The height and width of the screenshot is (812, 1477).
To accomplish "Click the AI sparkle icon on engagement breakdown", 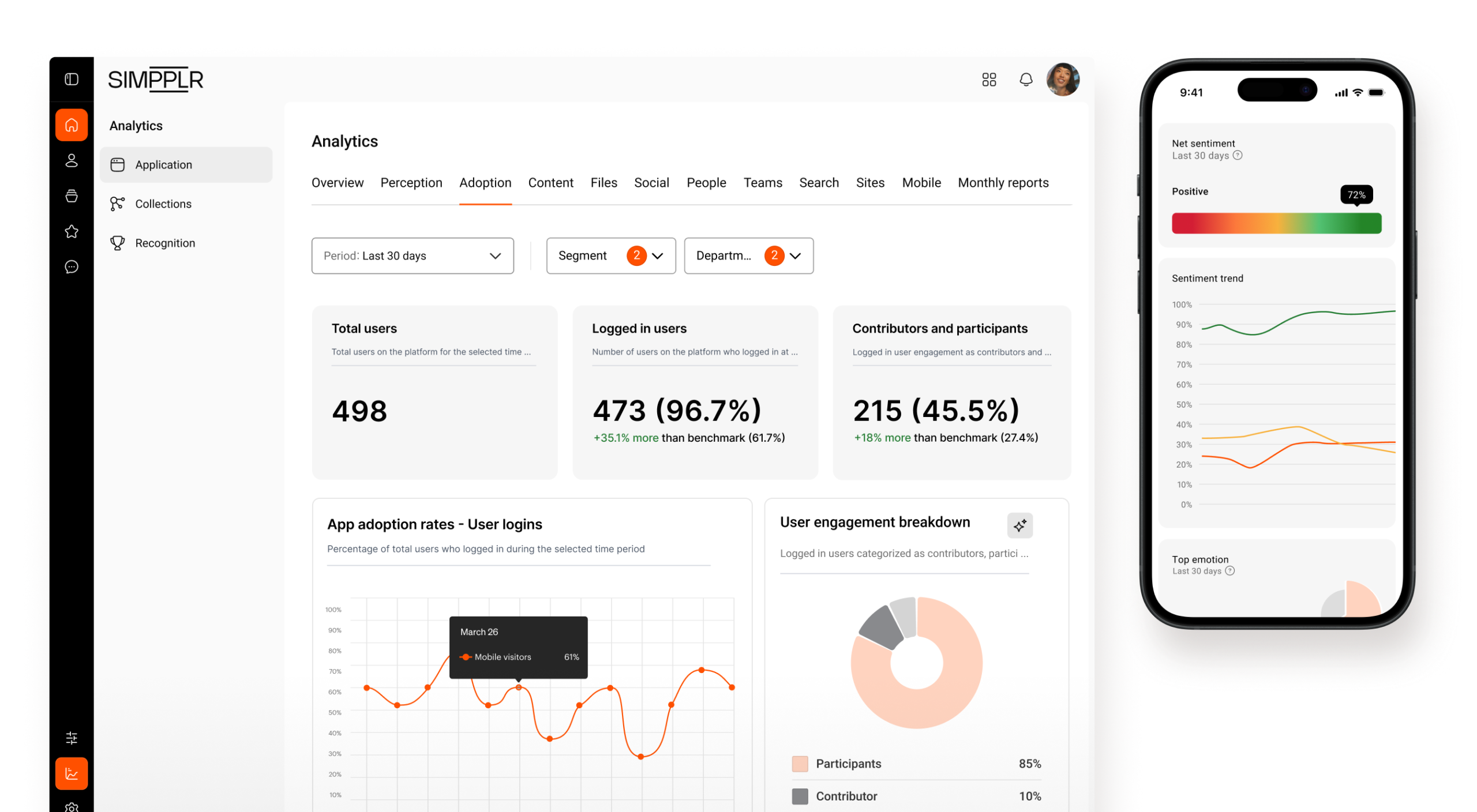I will (1019, 525).
